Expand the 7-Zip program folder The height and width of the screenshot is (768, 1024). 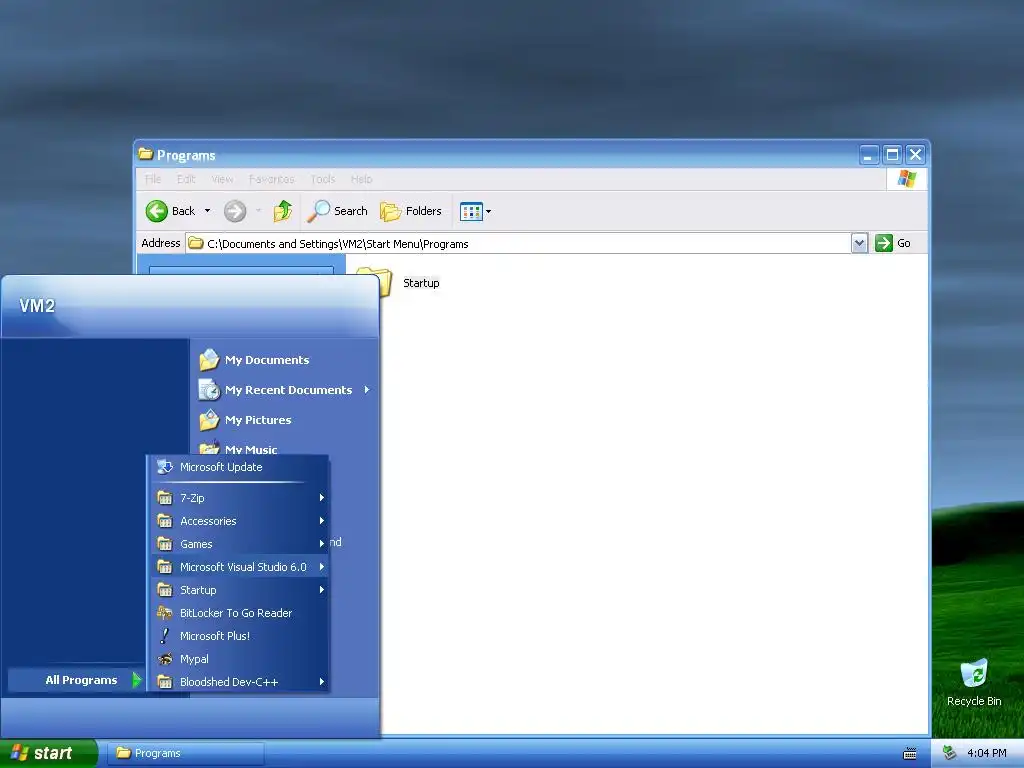tap(238, 498)
